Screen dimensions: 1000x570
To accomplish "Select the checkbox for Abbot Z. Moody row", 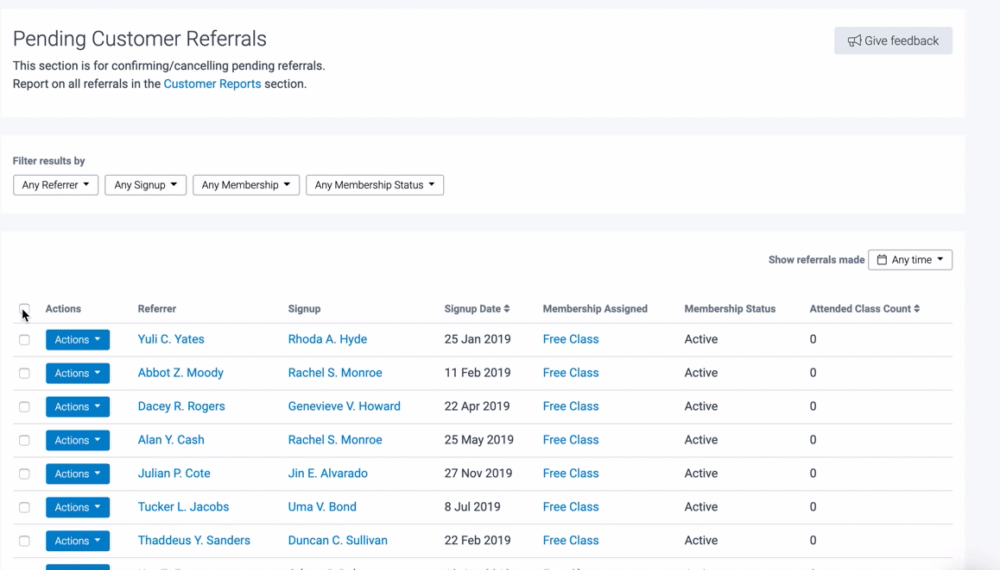I will coord(25,373).
